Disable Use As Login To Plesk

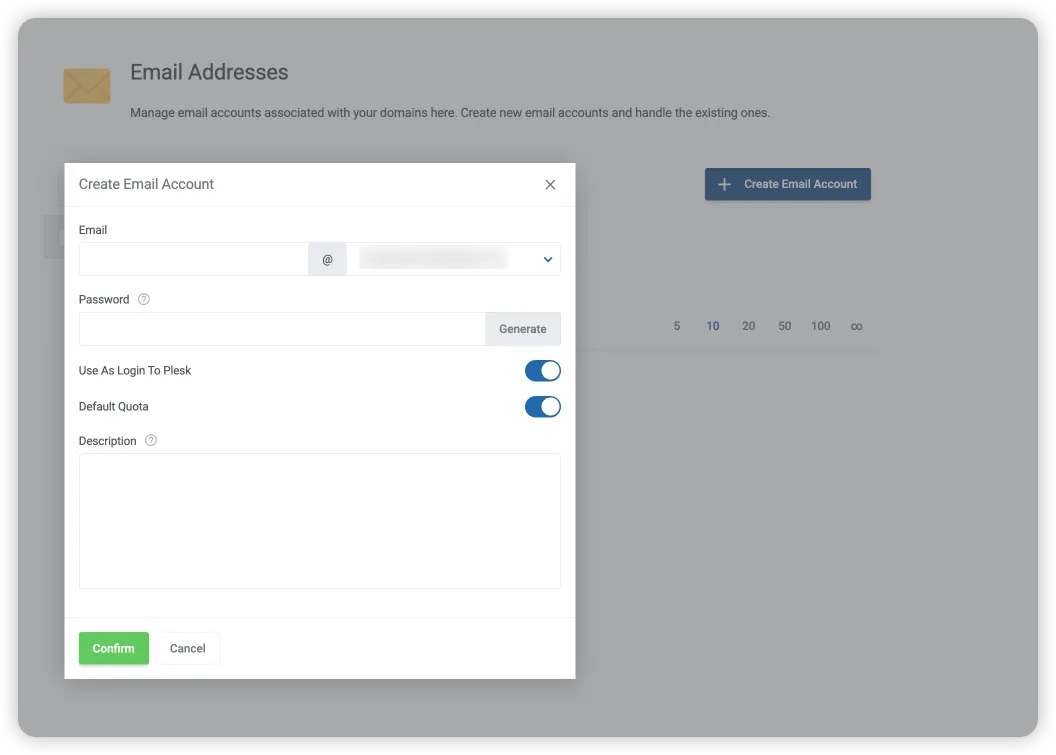(x=543, y=370)
